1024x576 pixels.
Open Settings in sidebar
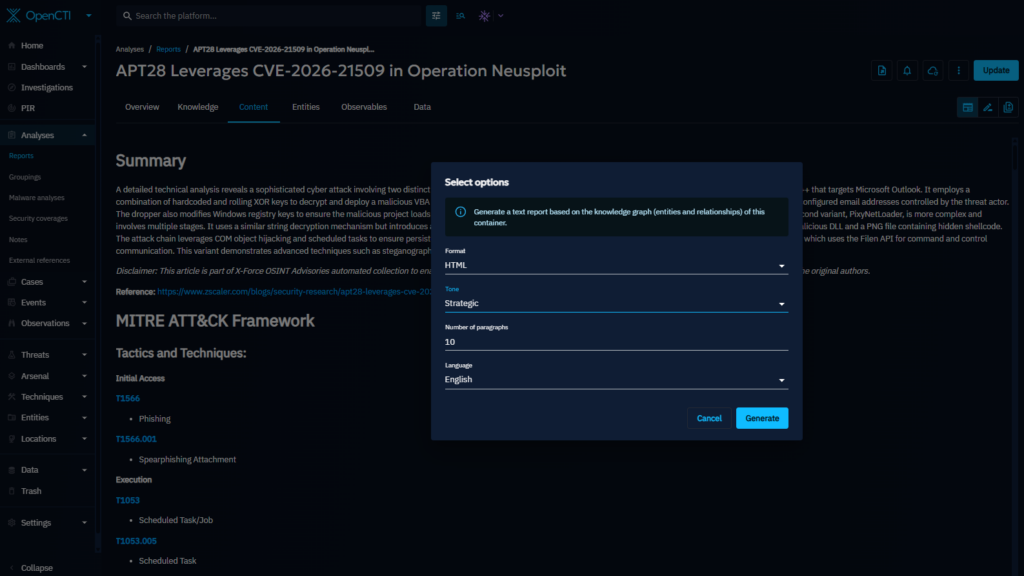click(36, 523)
